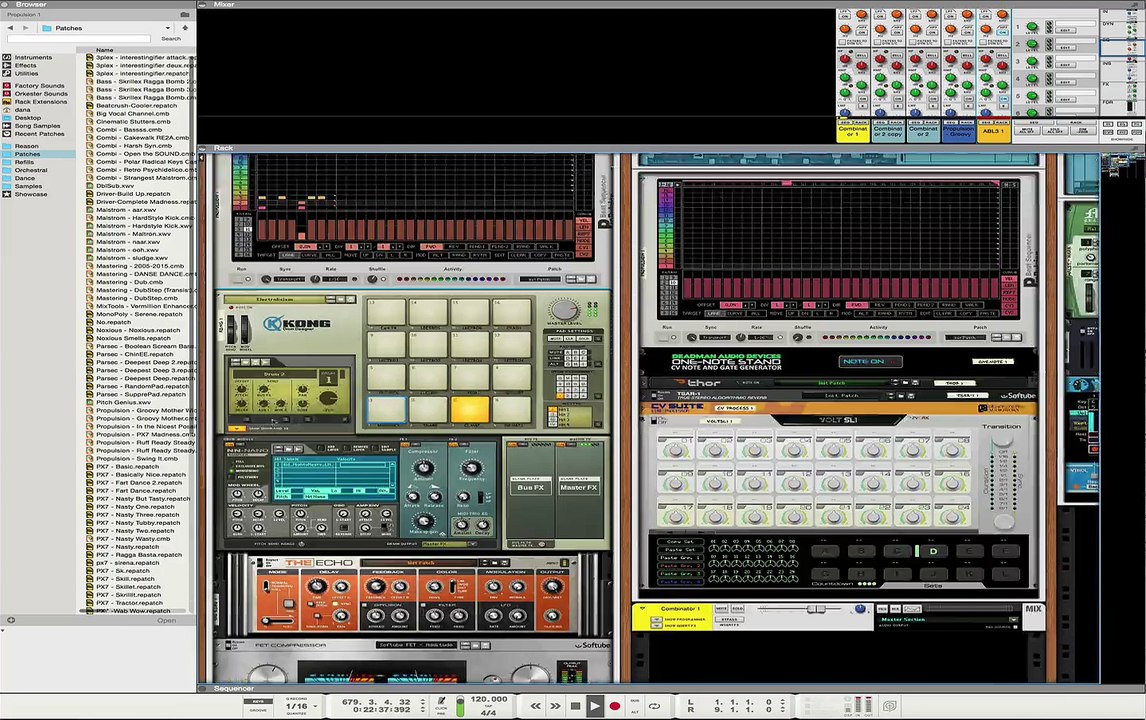The image size is (1146, 720).
Task: Collapse the Rack panel header
Action: coord(203,148)
